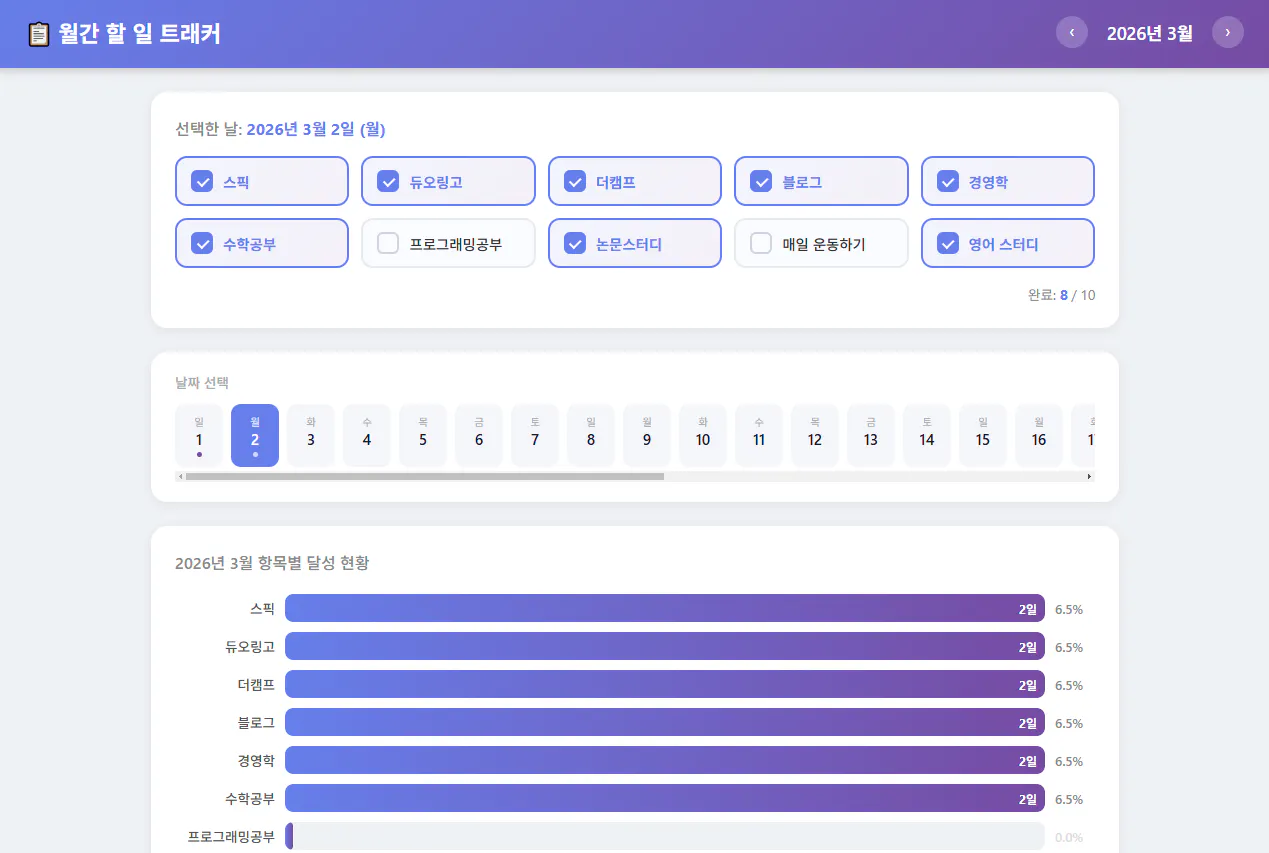This screenshot has height=853, width=1269.
Task: Uncheck the 더캠프 task checkbox
Action: click(x=575, y=181)
